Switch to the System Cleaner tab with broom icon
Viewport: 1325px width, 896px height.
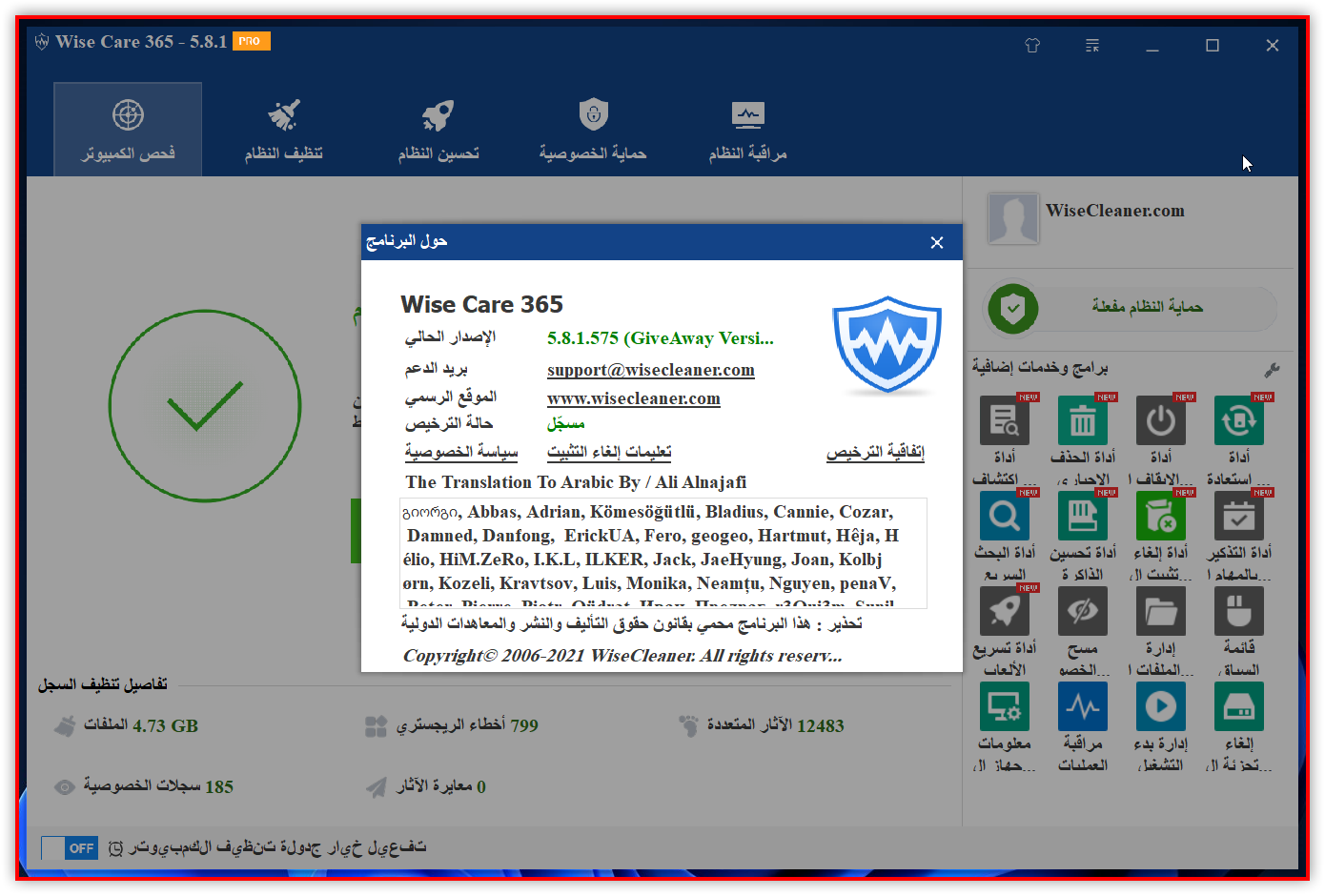coord(283,129)
